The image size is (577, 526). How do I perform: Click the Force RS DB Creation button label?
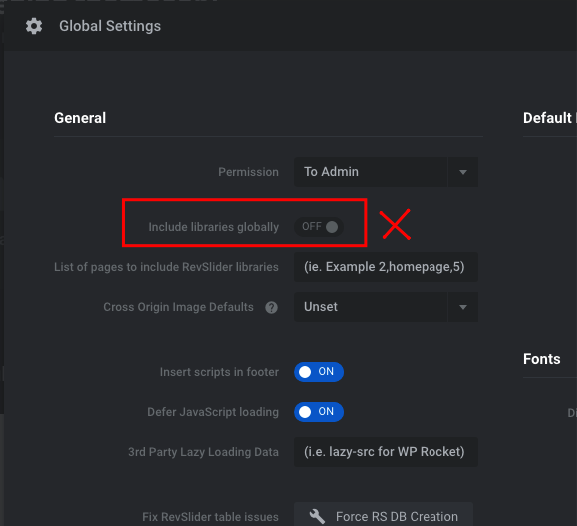(397, 516)
